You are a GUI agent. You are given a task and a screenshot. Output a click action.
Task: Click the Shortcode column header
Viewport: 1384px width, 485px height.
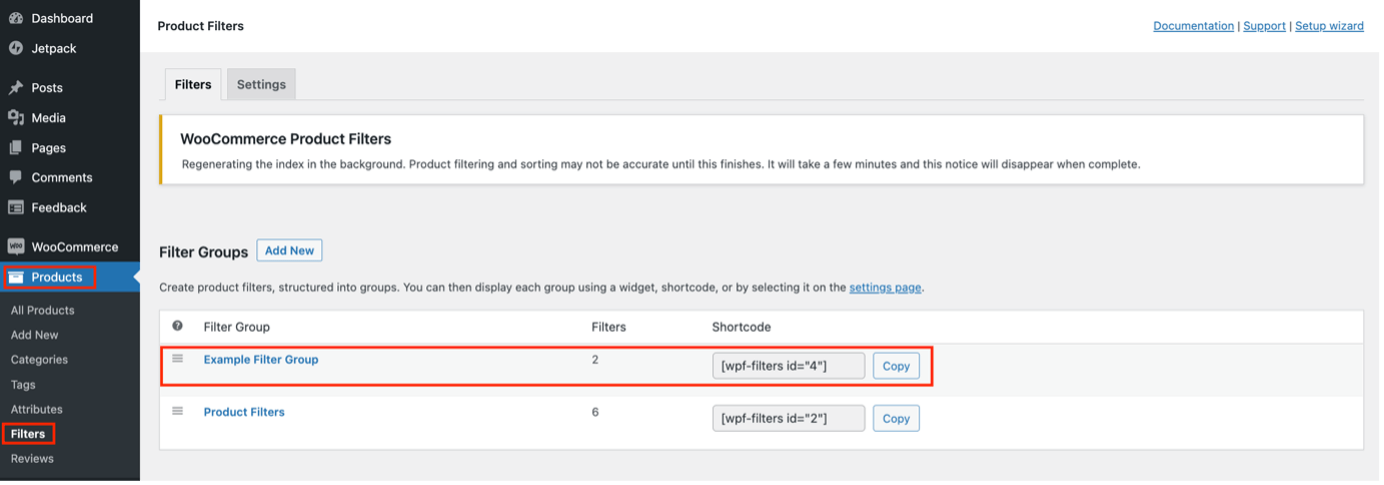click(741, 327)
